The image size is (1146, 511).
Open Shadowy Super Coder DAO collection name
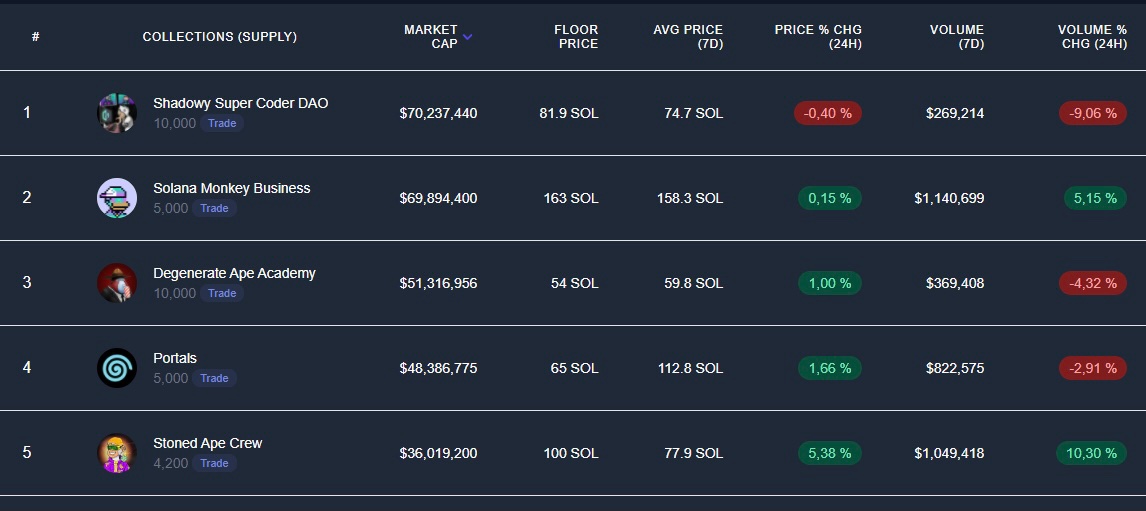pyautogui.click(x=240, y=103)
